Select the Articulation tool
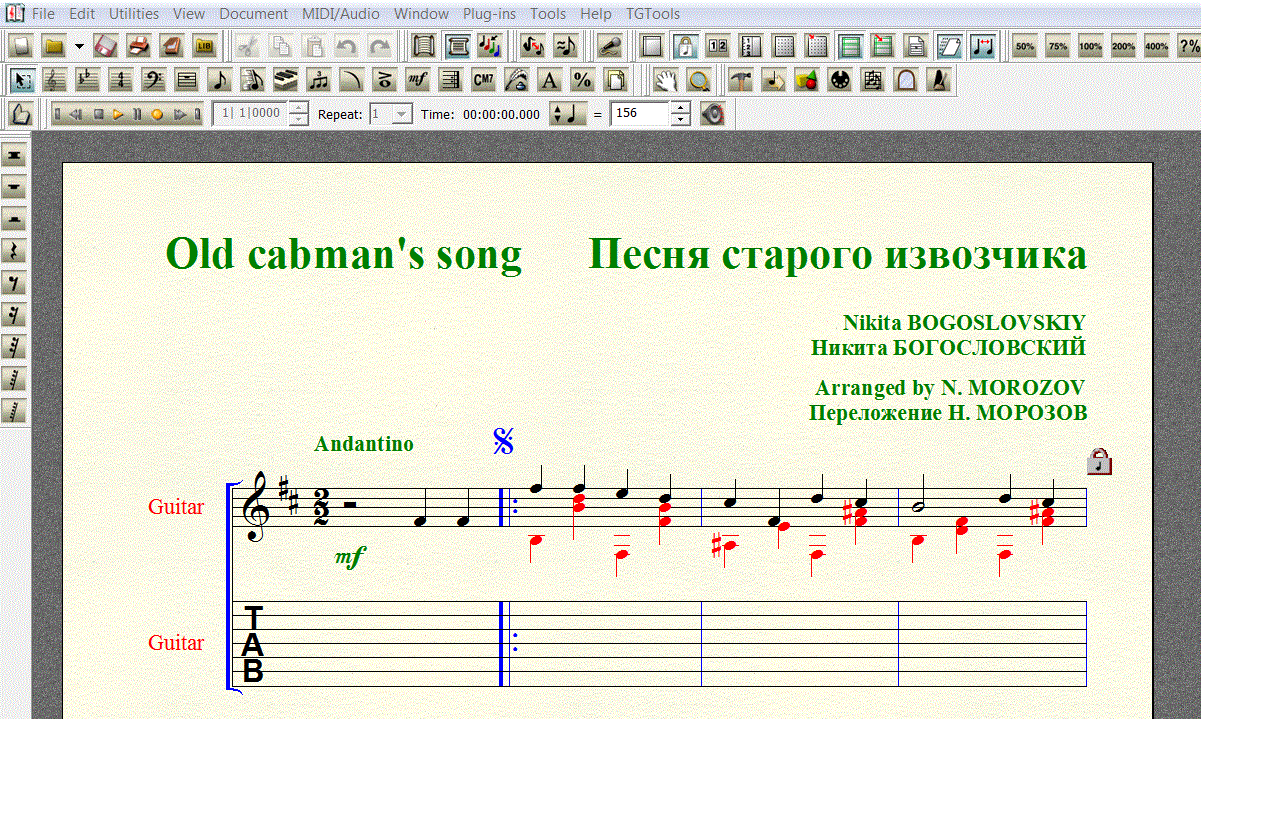 pyautogui.click(x=384, y=80)
